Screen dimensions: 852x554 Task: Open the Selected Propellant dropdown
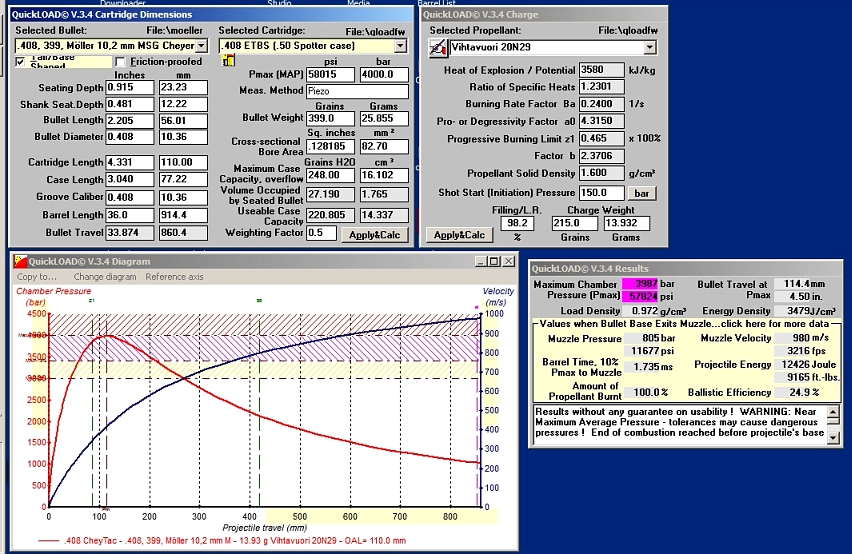point(650,48)
